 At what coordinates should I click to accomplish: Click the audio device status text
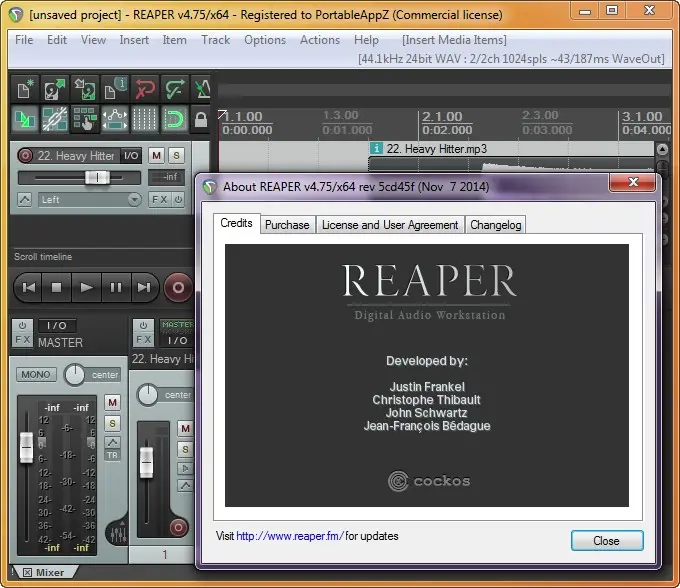pos(511,59)
